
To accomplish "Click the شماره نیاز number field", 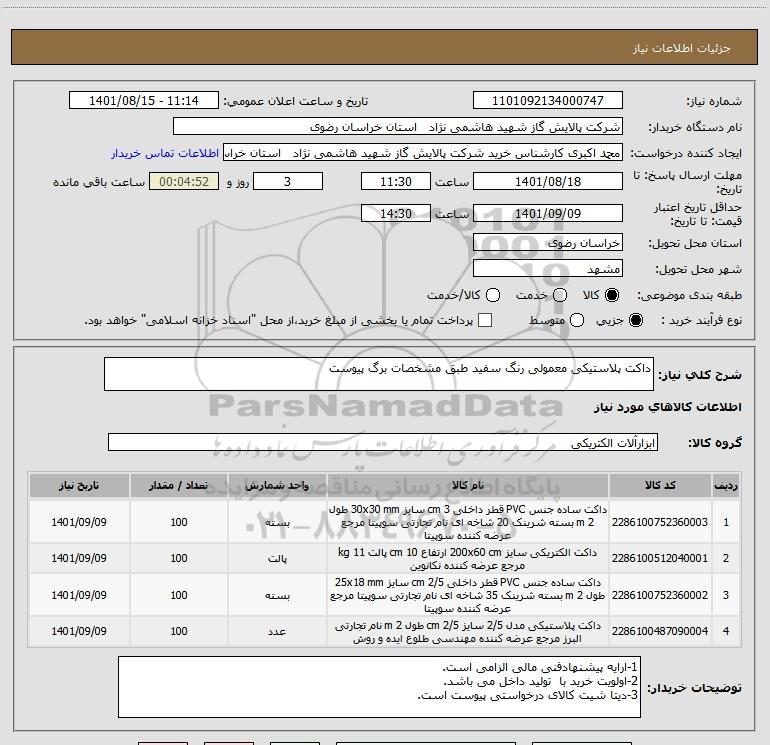I will click(547, 101).
